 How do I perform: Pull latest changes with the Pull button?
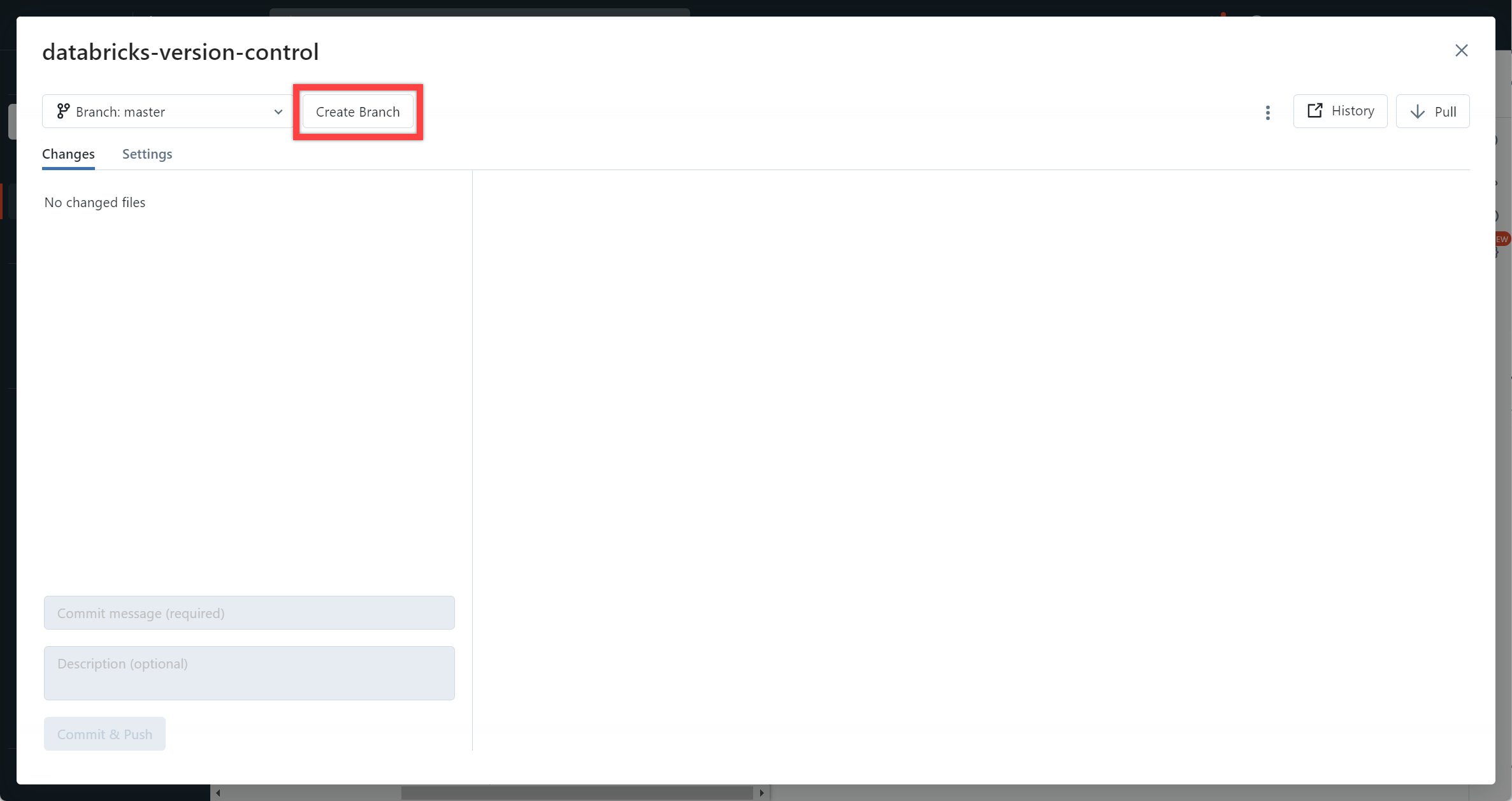[1432, 112]
